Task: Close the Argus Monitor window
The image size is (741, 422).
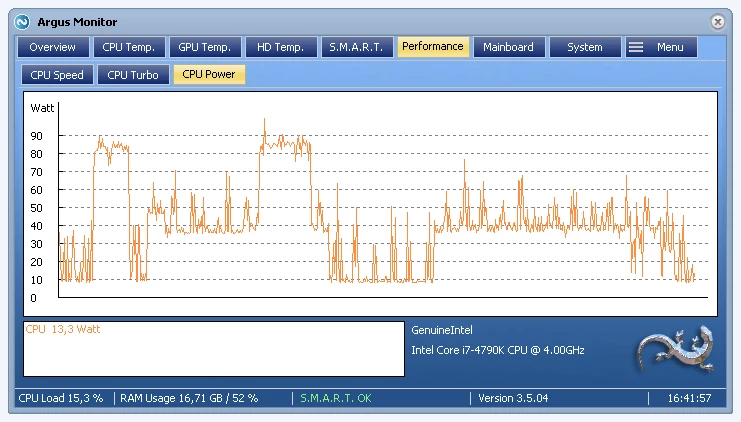Action: [718, 21]
